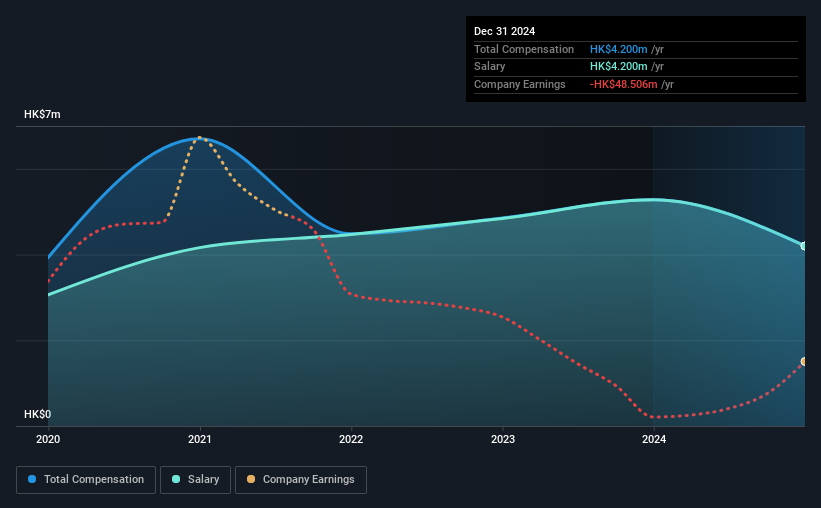Viewport: 821px width, 508px height.
Task: Click the HK$0 y-axis label
Action: point(37,414)
